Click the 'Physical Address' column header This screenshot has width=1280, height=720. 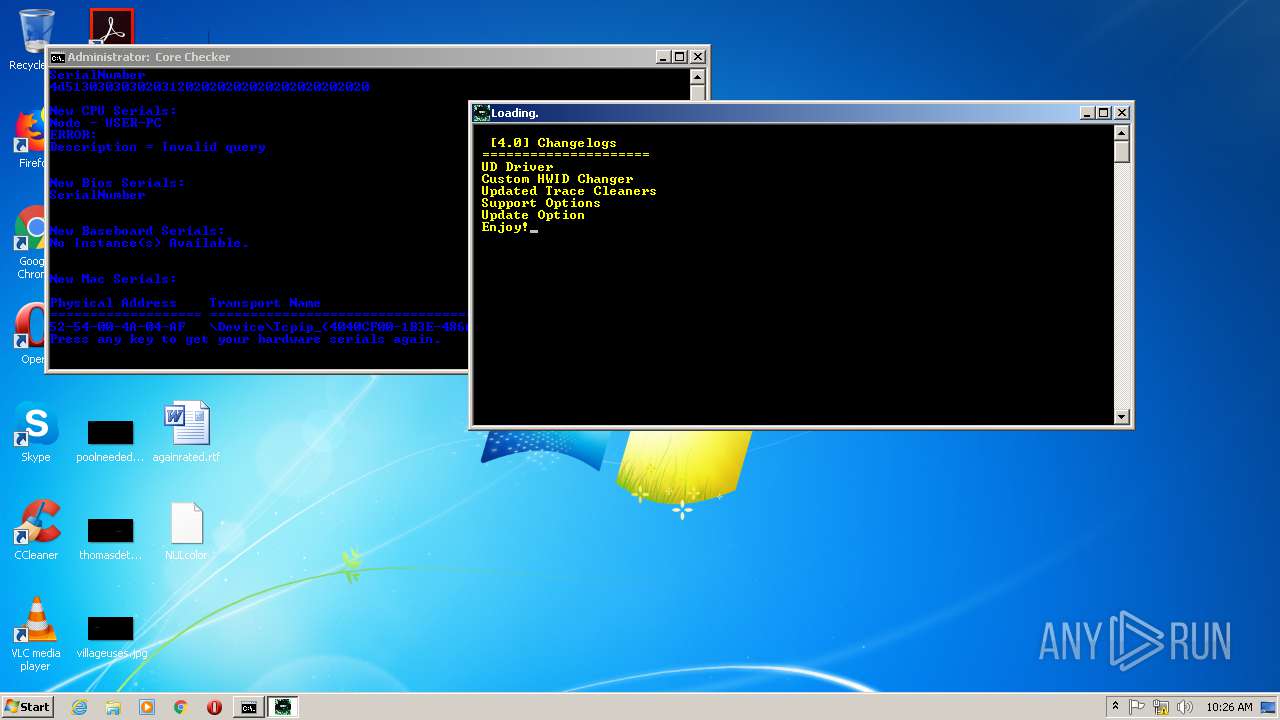click(x=113, y=303)
